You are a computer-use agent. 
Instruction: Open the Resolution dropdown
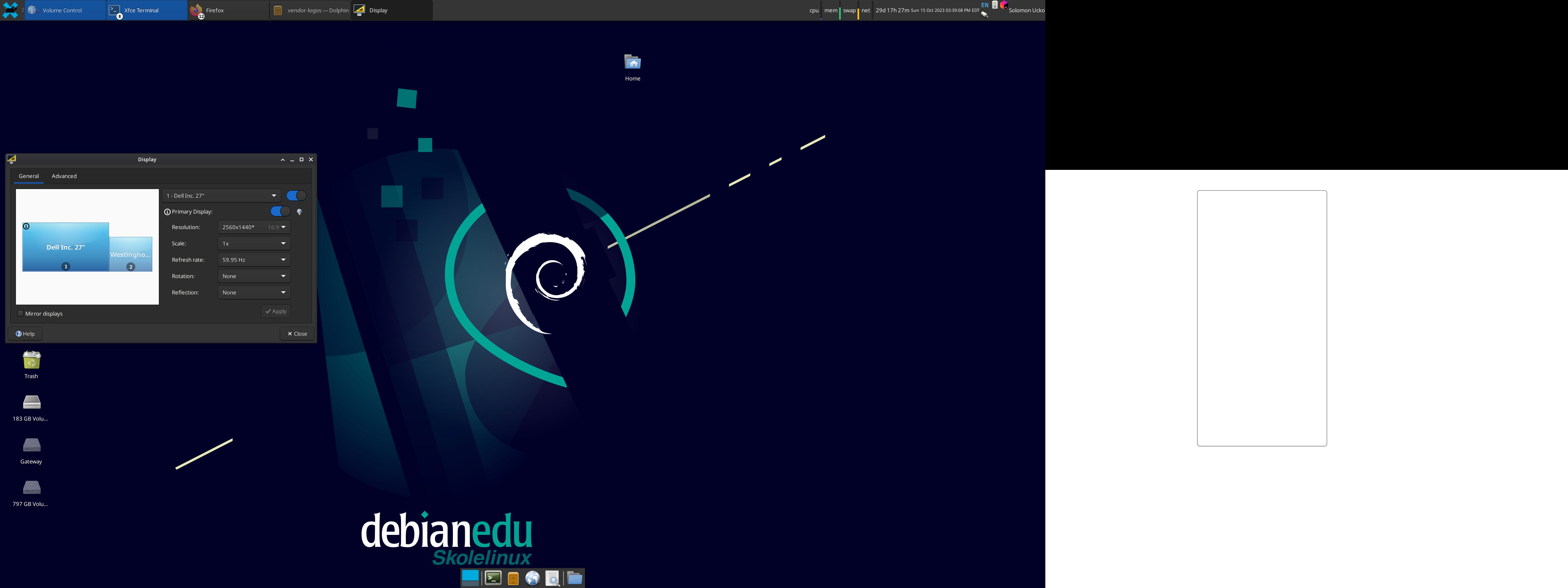point(254,227)
